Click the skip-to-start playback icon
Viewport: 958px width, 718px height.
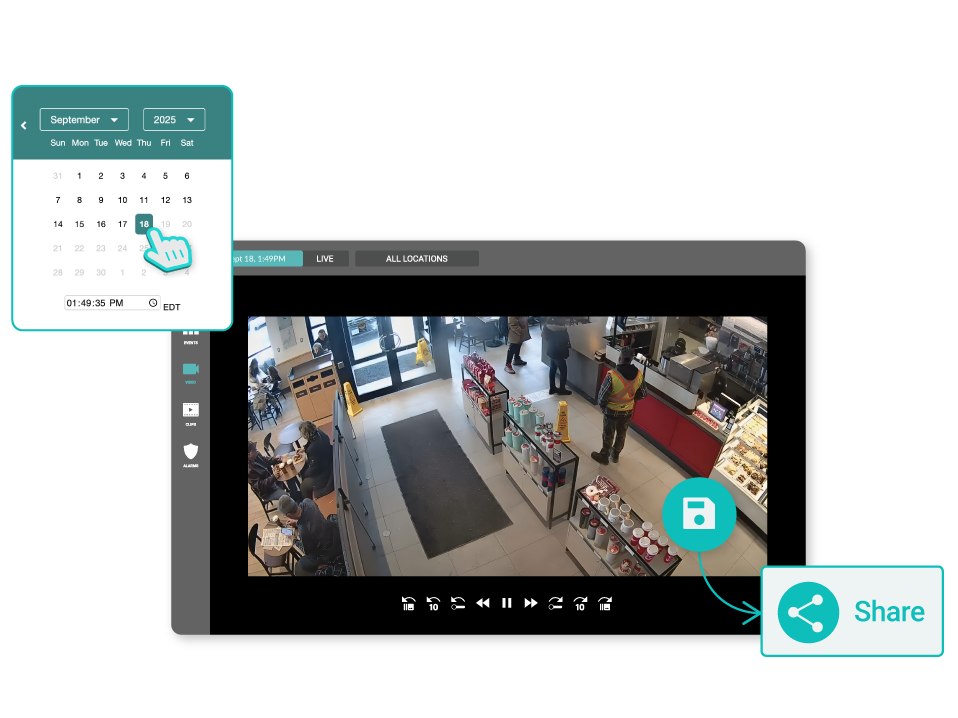click(408, 603)
